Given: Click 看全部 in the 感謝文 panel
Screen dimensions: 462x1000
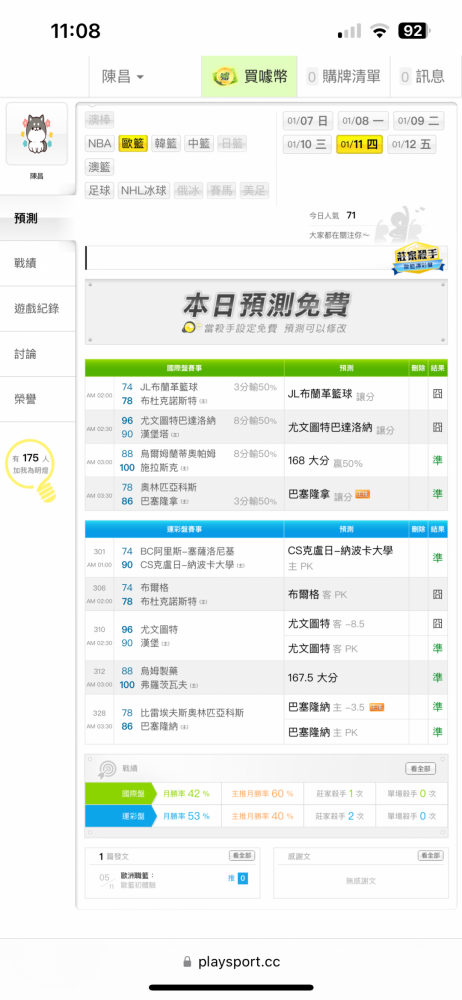Looking at the screenshot, I should click(x=430, y=855).
